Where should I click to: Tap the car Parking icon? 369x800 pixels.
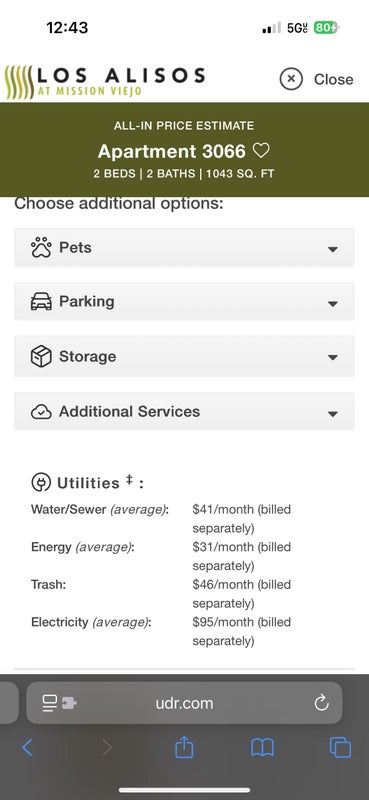tap(41, 302)
